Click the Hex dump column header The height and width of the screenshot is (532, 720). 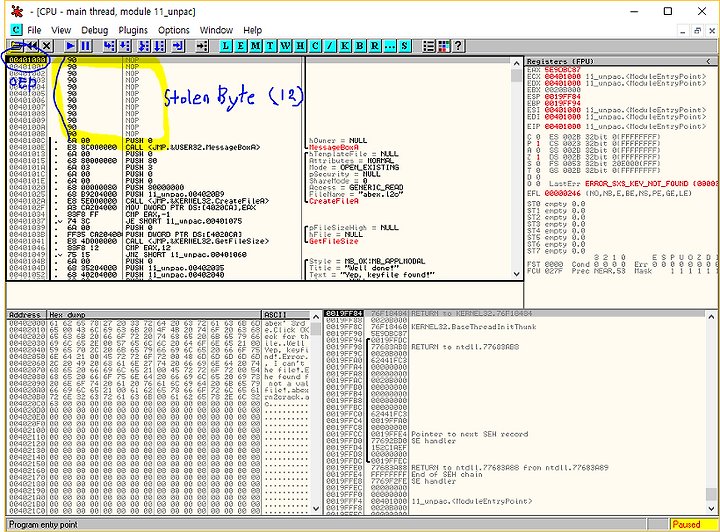coord(155,315)
